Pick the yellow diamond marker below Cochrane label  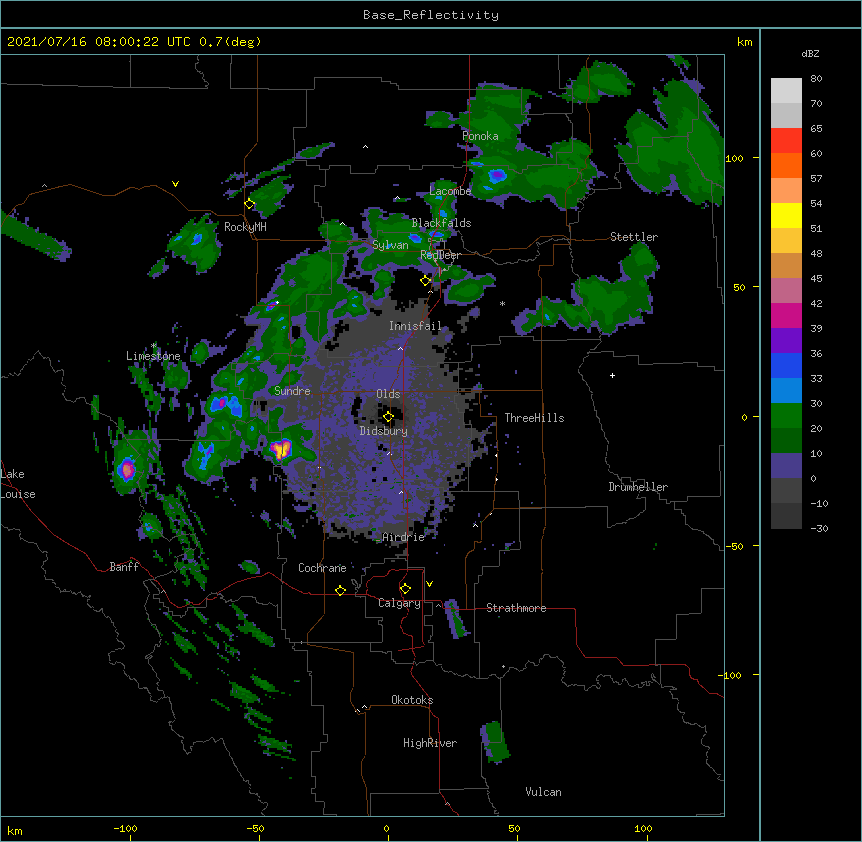click(340, 590)
